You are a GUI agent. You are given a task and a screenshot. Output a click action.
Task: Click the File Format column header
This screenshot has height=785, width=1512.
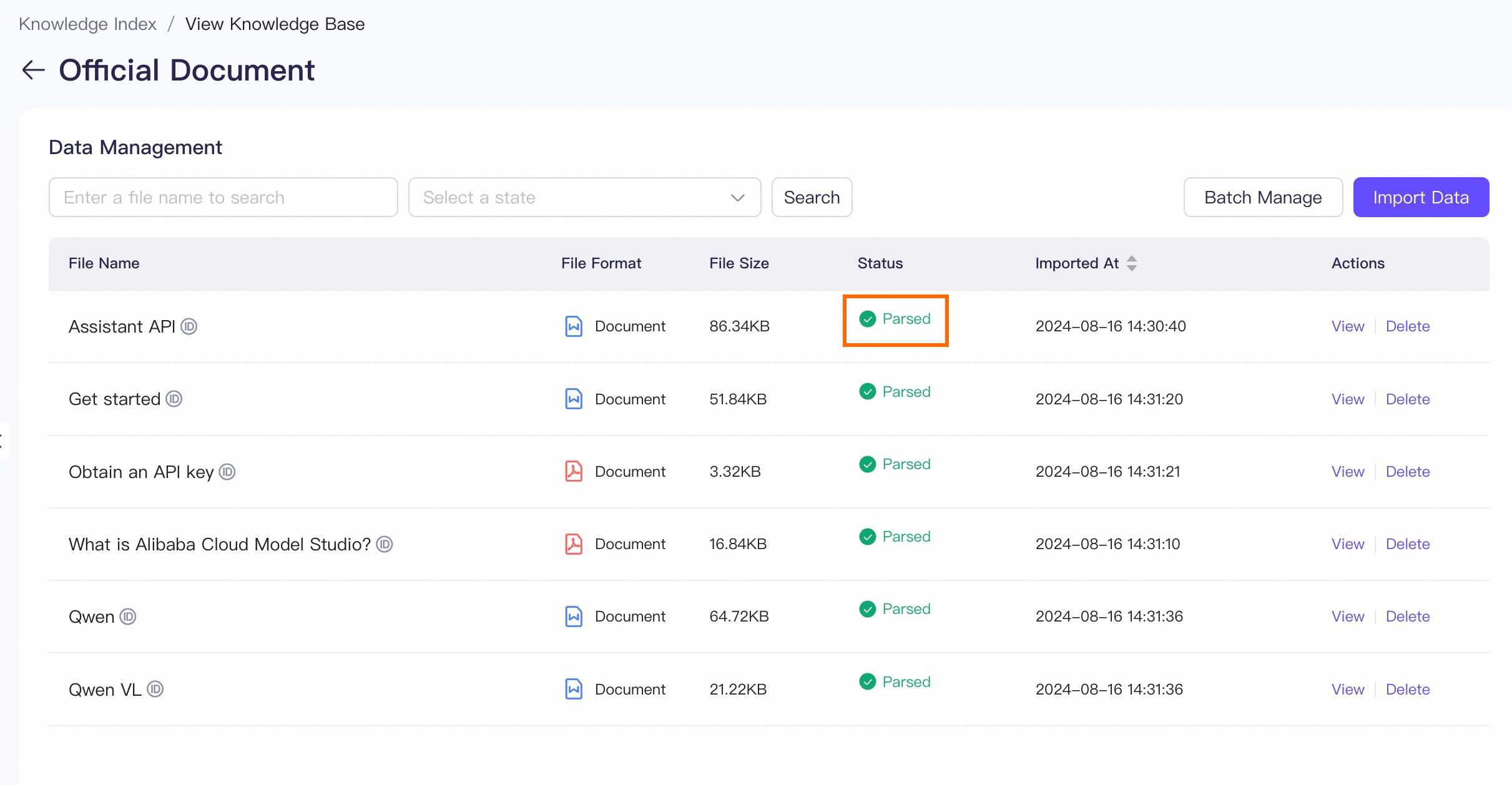pos(601,263)
